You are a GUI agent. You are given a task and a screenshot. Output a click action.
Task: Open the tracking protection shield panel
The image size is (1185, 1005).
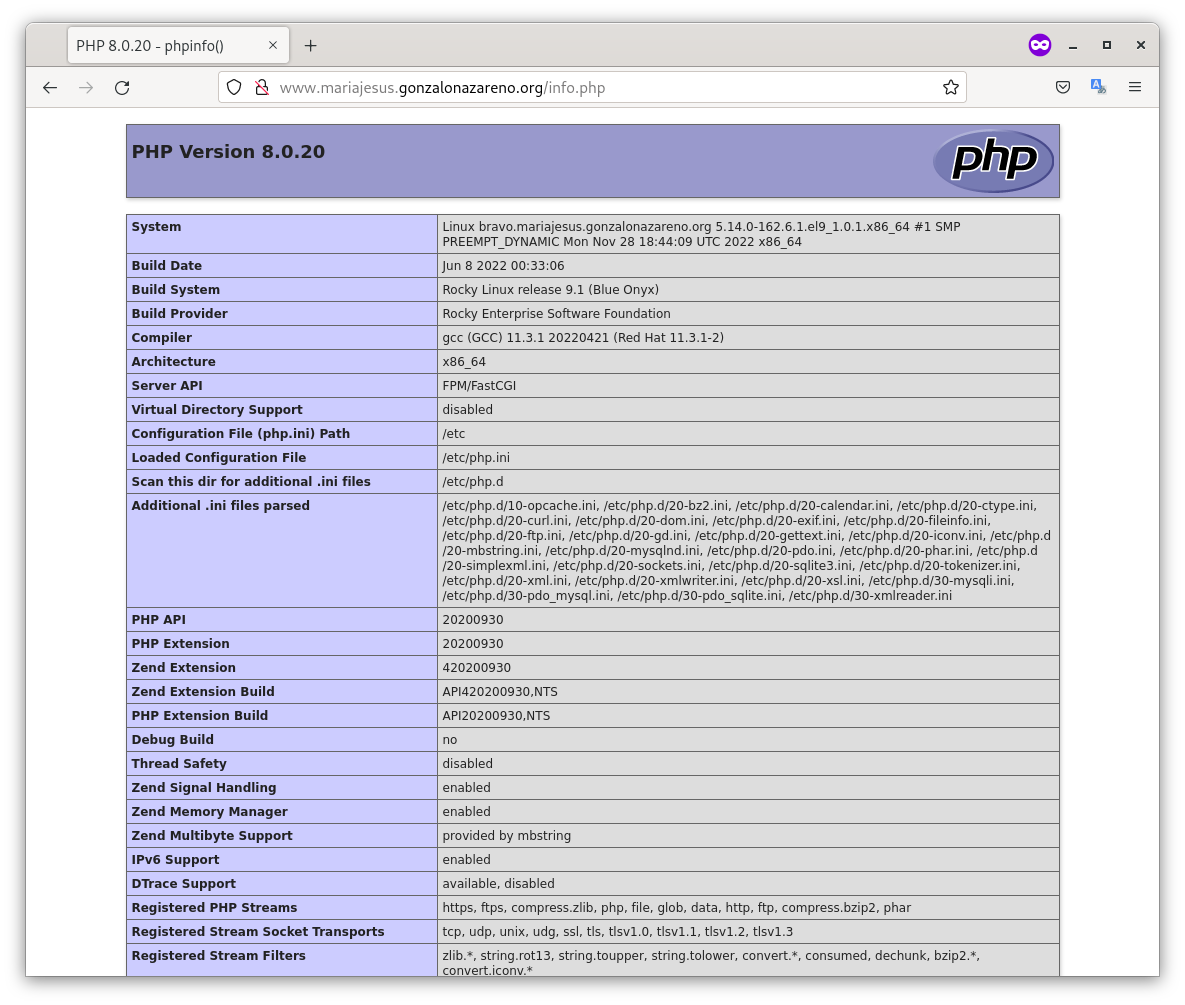pyautogui.click(x=234, y=88)
